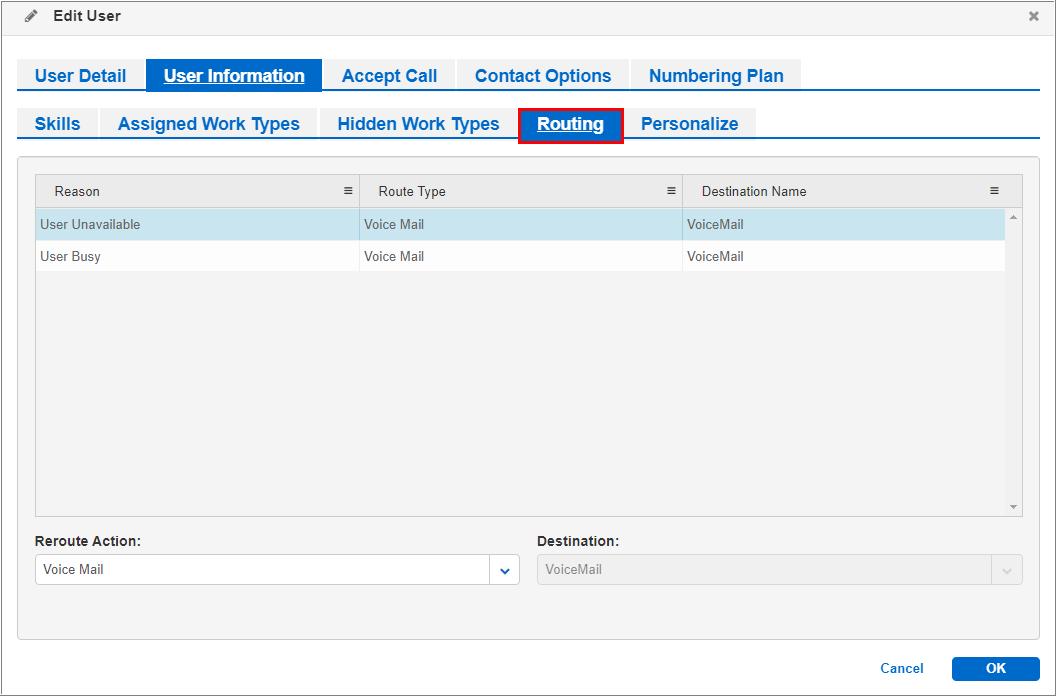Click the Cancel link
Image resolution: width=1056 pixels, height=696 pixels.
[901, 668]
